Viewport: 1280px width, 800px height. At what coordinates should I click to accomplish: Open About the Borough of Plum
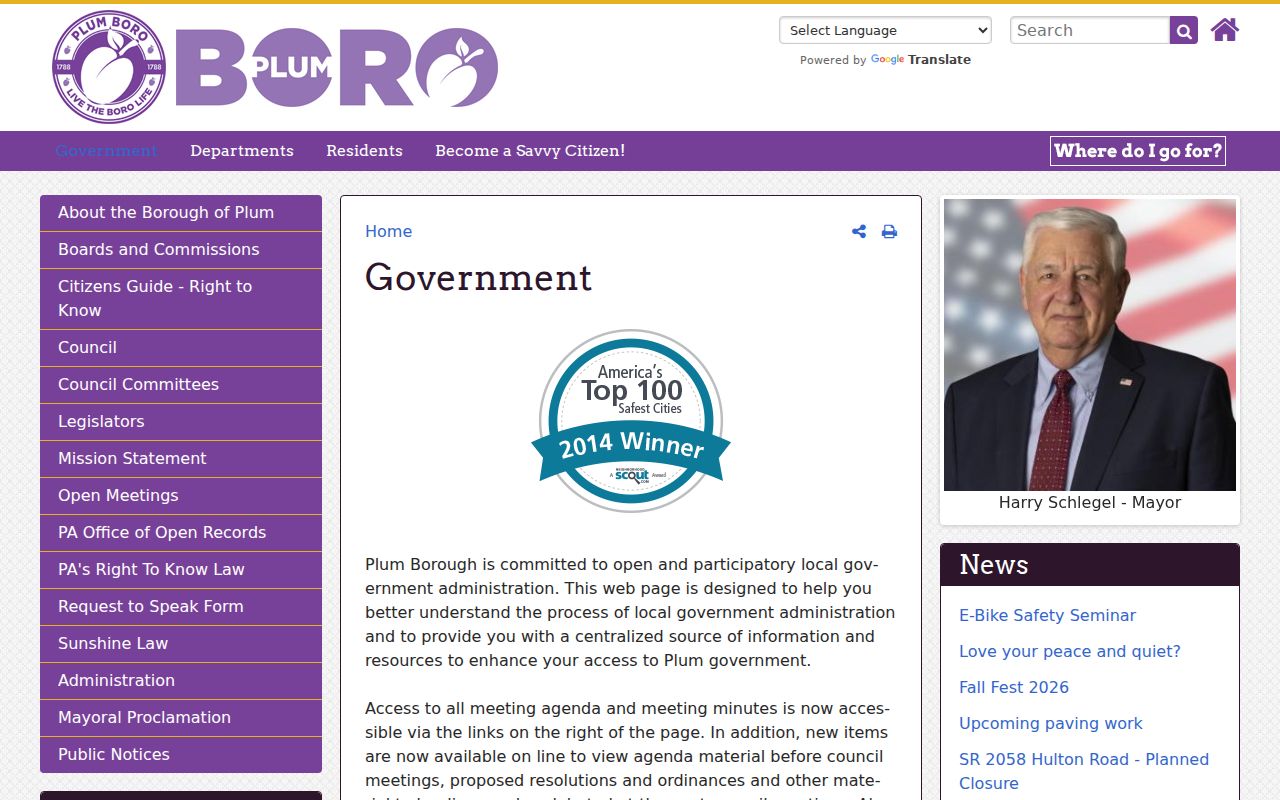[181, 213]
